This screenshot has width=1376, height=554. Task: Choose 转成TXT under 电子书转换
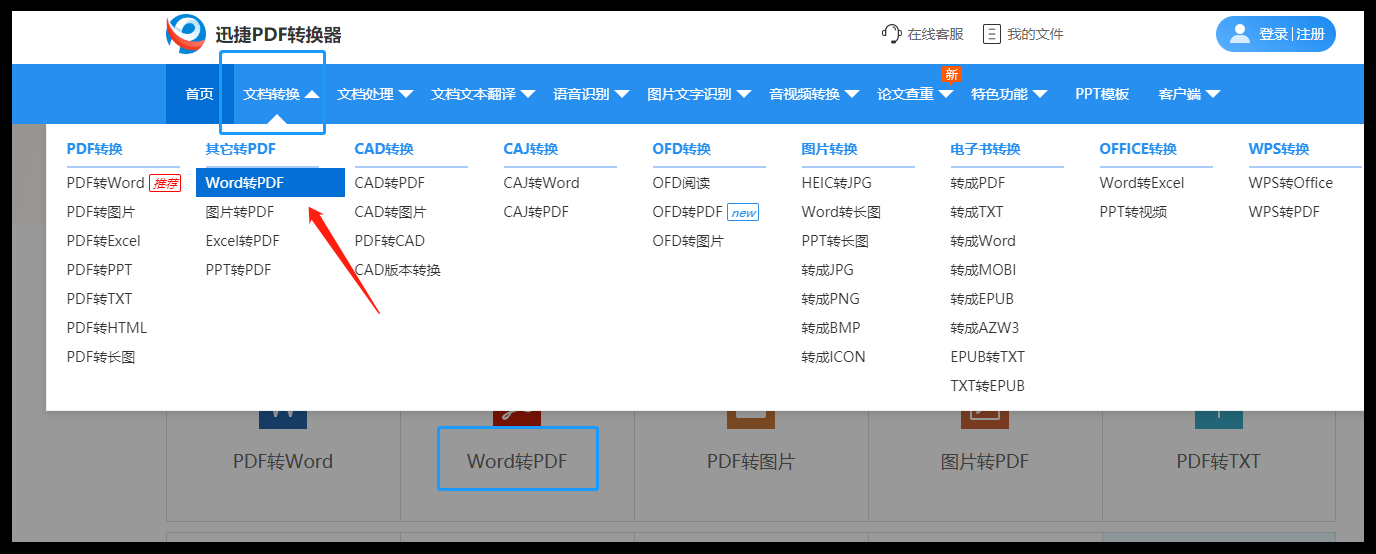(977, 212)
